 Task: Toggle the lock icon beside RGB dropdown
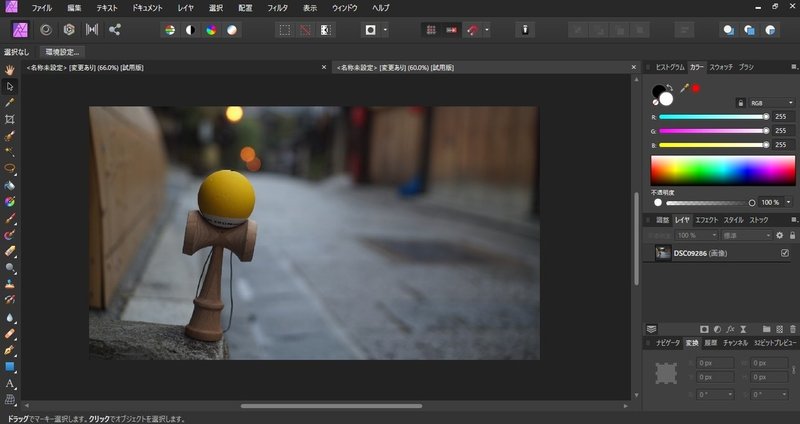740,102
